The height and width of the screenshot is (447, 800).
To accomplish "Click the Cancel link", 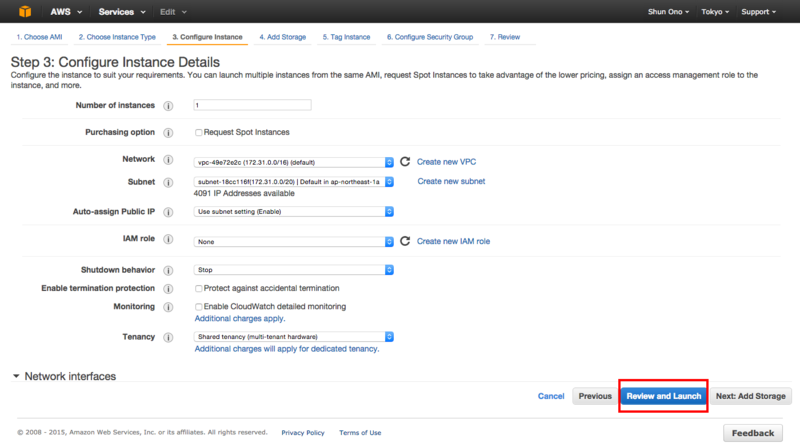I will (551, 396).
